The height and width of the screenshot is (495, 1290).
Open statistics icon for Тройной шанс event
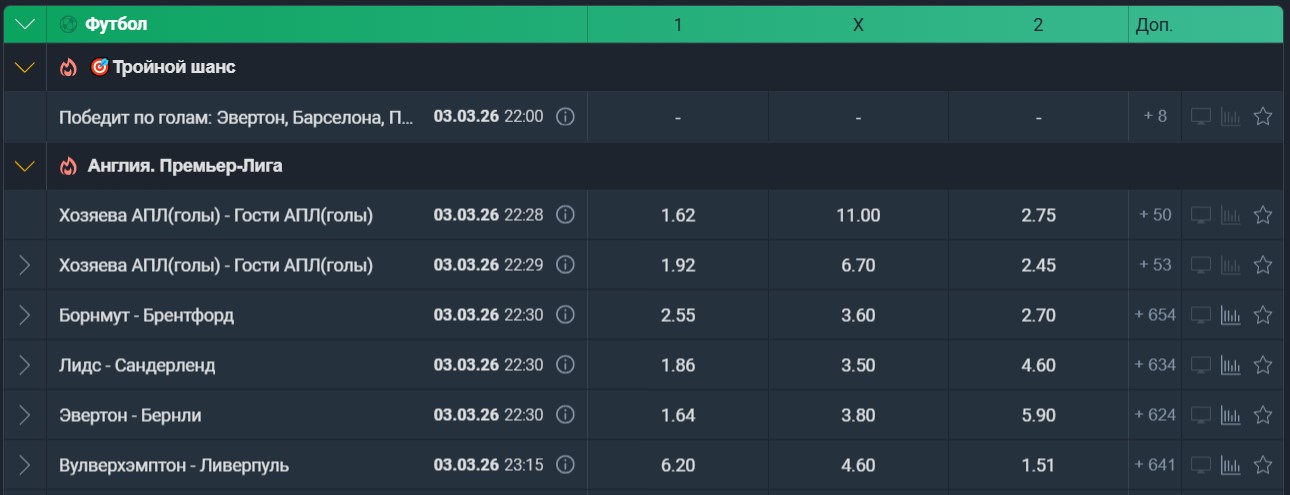point(1231,117)
